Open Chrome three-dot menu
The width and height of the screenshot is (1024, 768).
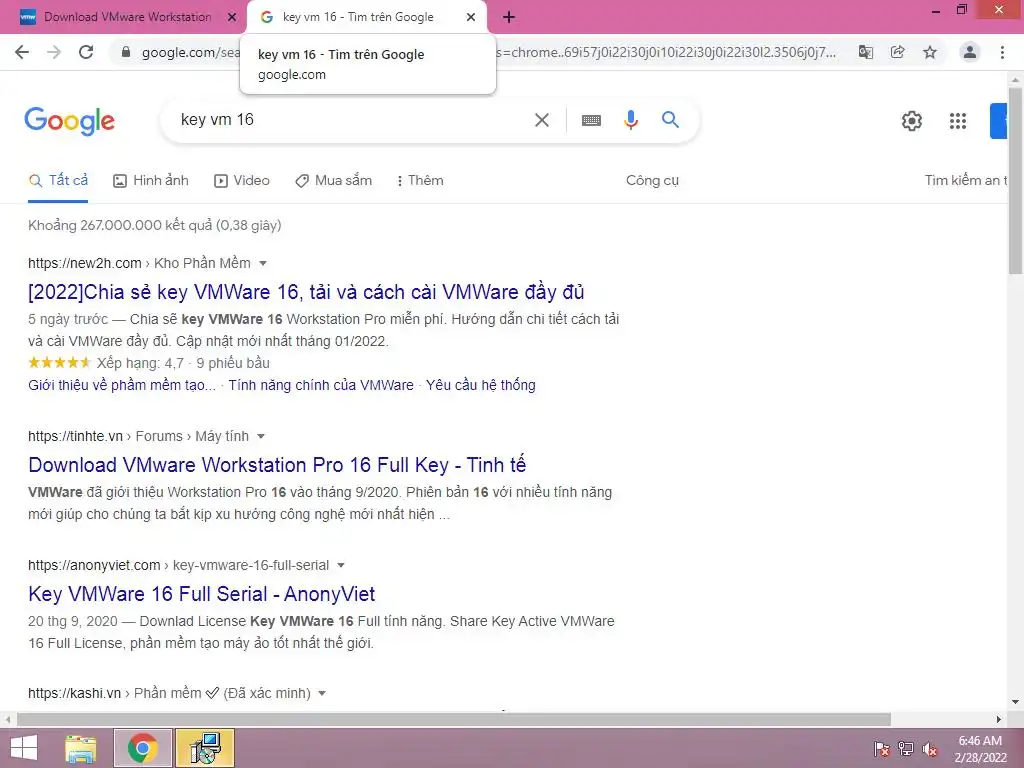click(1002, 52)
